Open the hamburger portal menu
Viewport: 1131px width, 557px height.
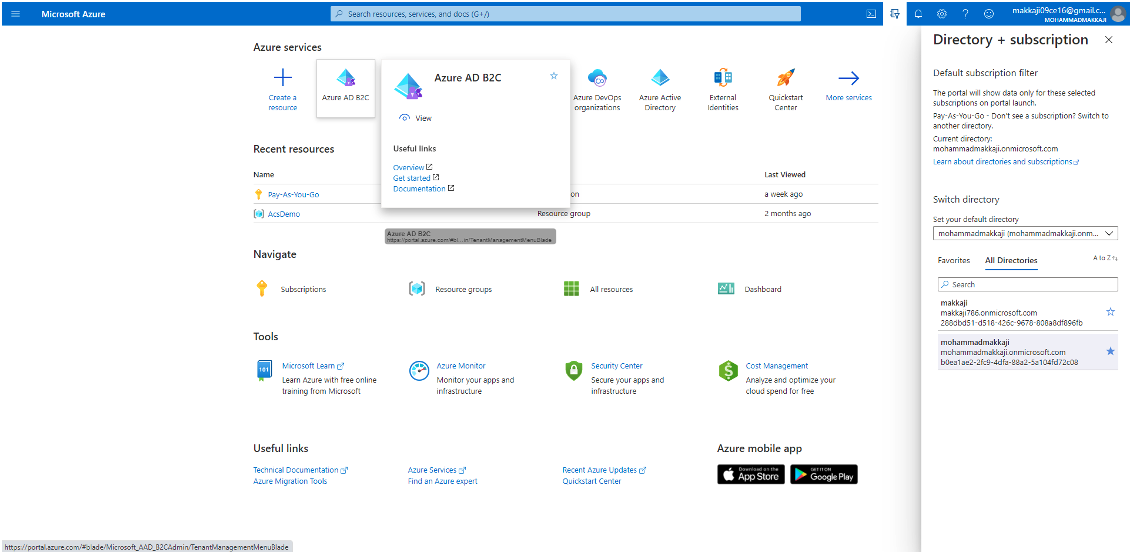point(15,14)
